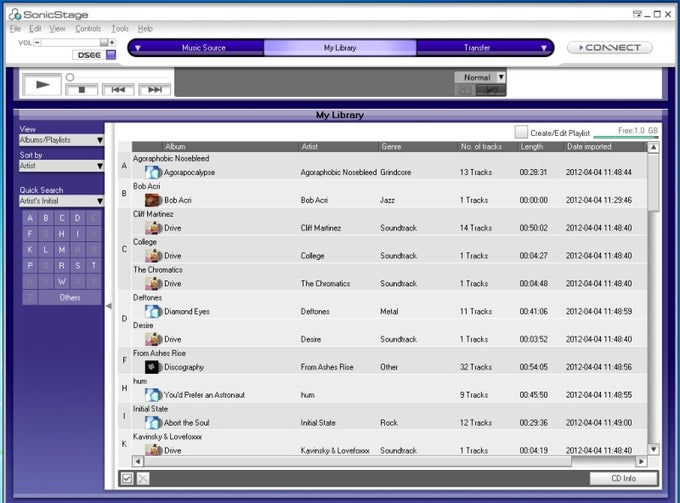Viewport: 680px width, 503px height.
Task: Click the Bob Acri album cover thumbnail
Action: coord(153,200)
